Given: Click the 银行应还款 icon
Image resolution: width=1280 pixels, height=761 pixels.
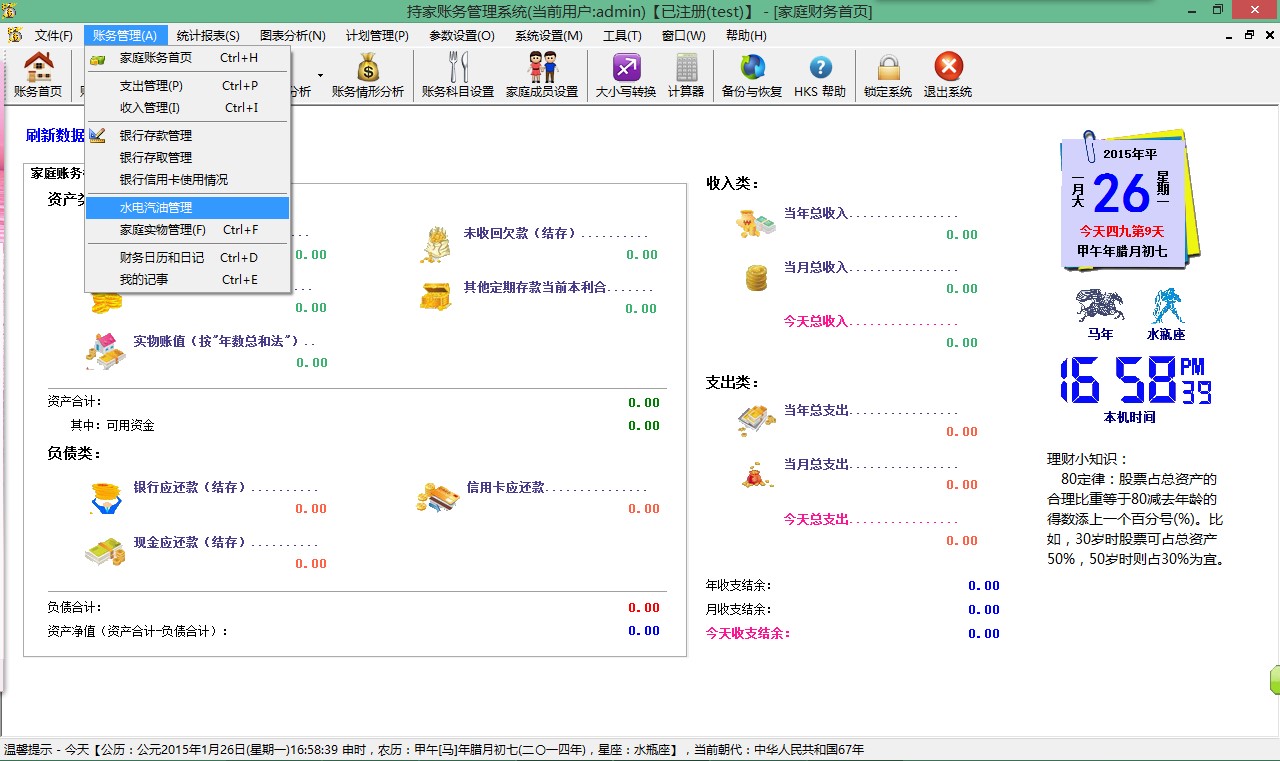Looking at the screenshot, I should click(x=105, y=497).
